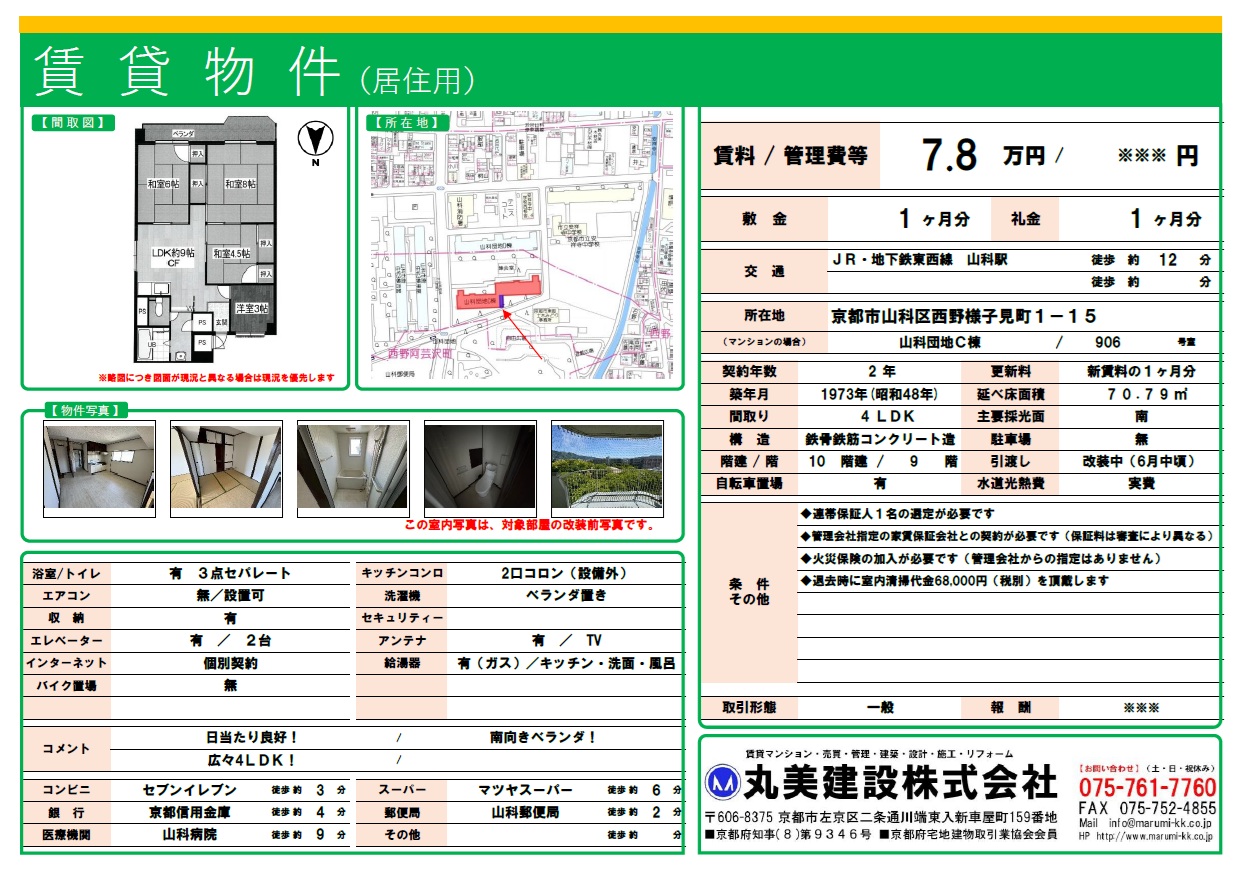Select the convenience store セブンイレブン
The width and height of the screenshot is (1237, 869).
point(190,789)
